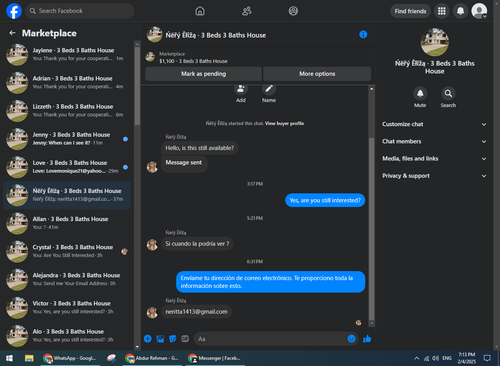Click More options button
Viewport: 500px width, 366px height.
[317, 74]
